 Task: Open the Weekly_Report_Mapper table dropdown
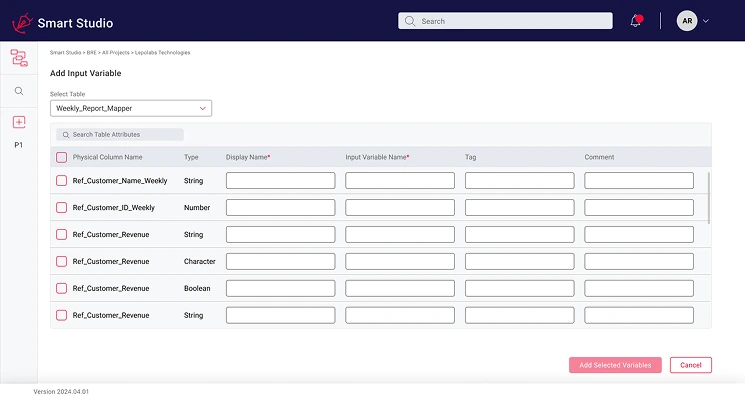coord(131,108)
